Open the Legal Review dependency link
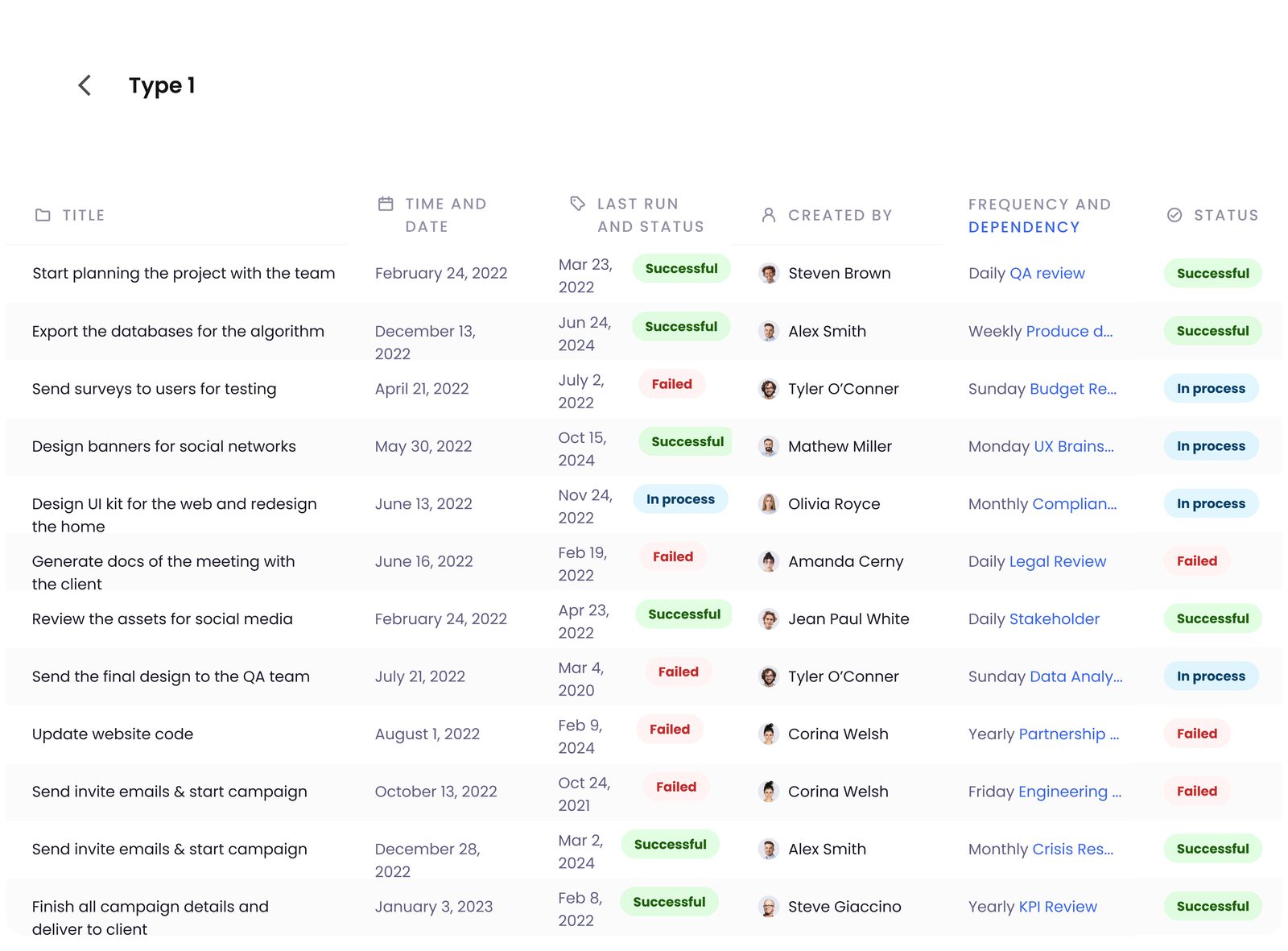The height and width of the screenshot is (951, 1288). point(1058,561)
